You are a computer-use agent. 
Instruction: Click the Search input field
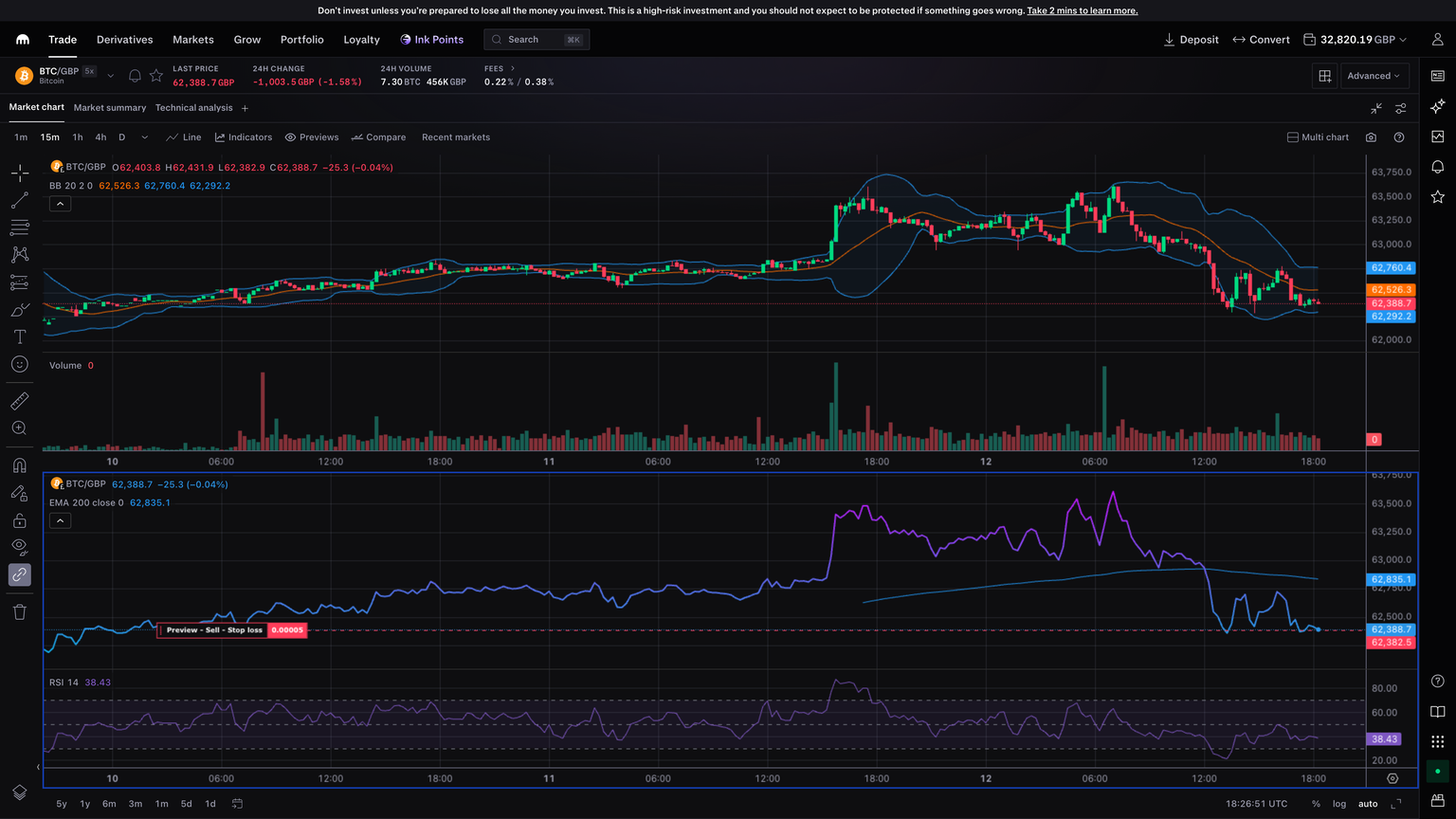point(537,40)
